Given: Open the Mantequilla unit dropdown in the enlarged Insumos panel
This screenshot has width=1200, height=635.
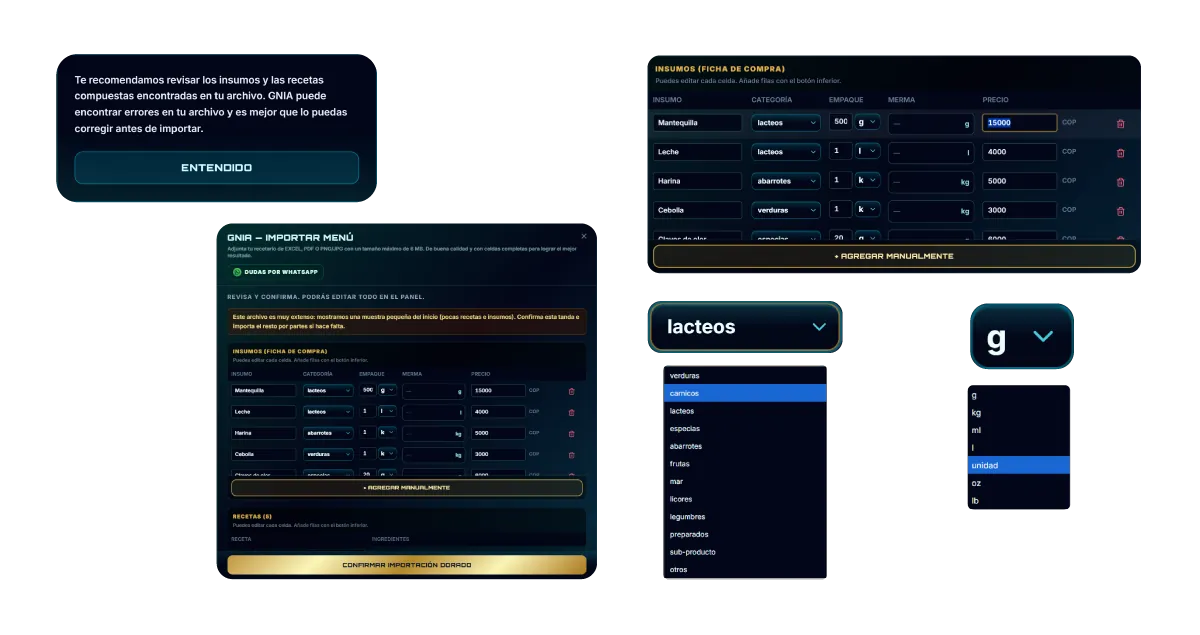Looking at the screenshot, I should point(867,122).
